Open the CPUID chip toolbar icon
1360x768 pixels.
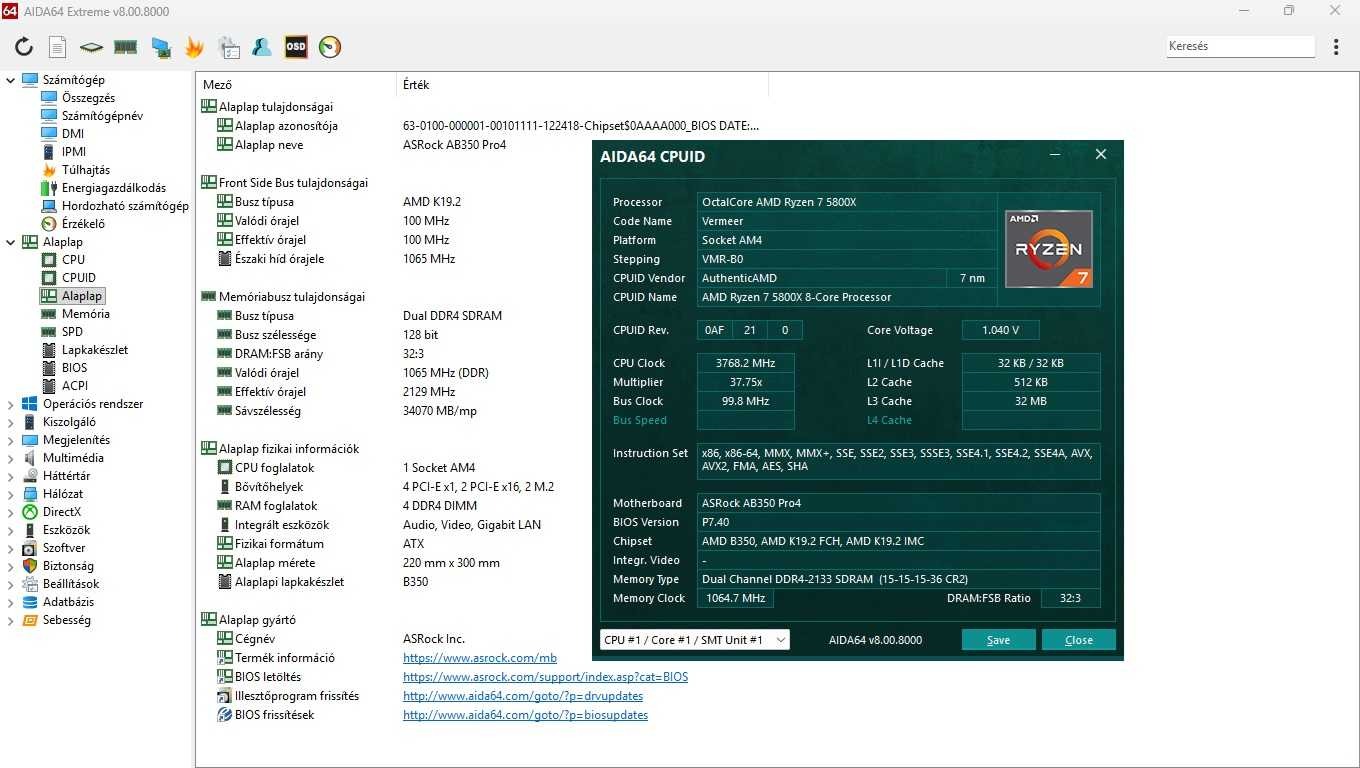click(91, 46)
